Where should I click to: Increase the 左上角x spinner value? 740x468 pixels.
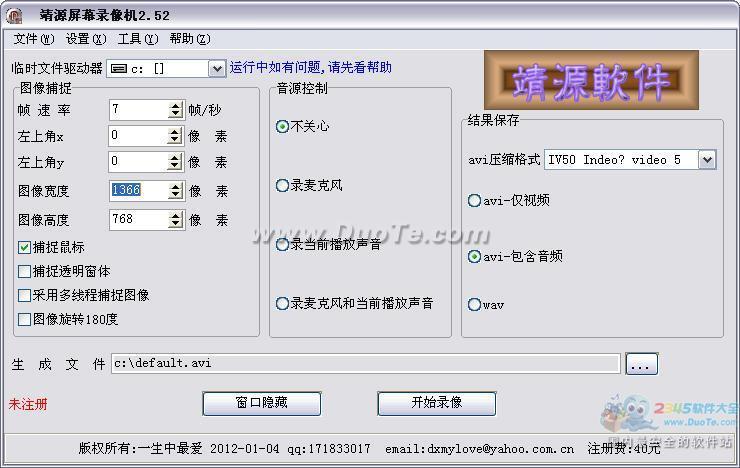click(x=176, y=131)
